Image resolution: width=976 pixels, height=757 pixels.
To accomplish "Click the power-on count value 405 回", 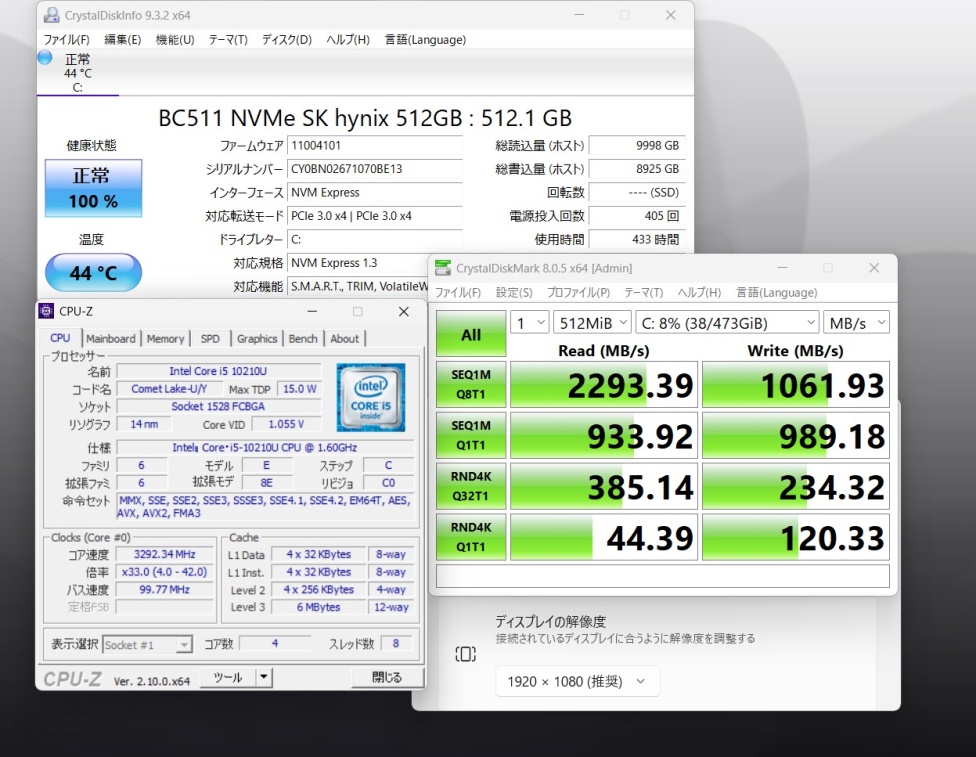I will [x=637, y=216].
